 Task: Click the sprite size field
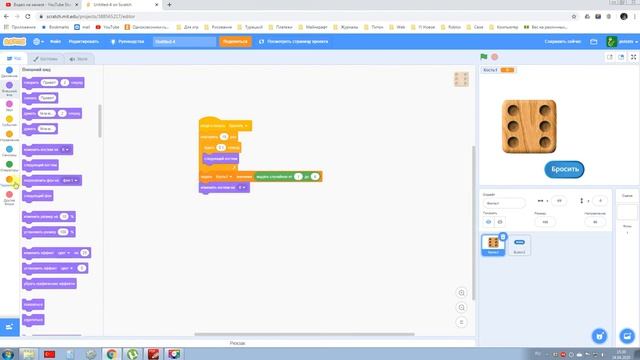click(x=545, y=222)
